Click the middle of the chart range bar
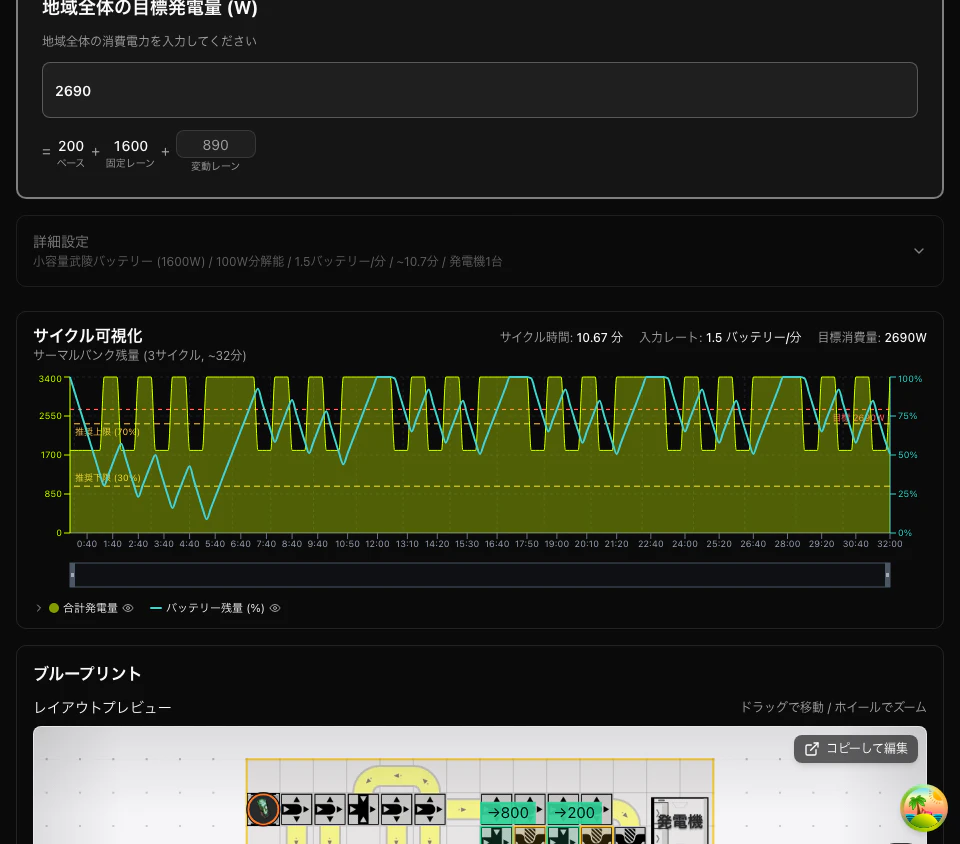 click(479, 575)
